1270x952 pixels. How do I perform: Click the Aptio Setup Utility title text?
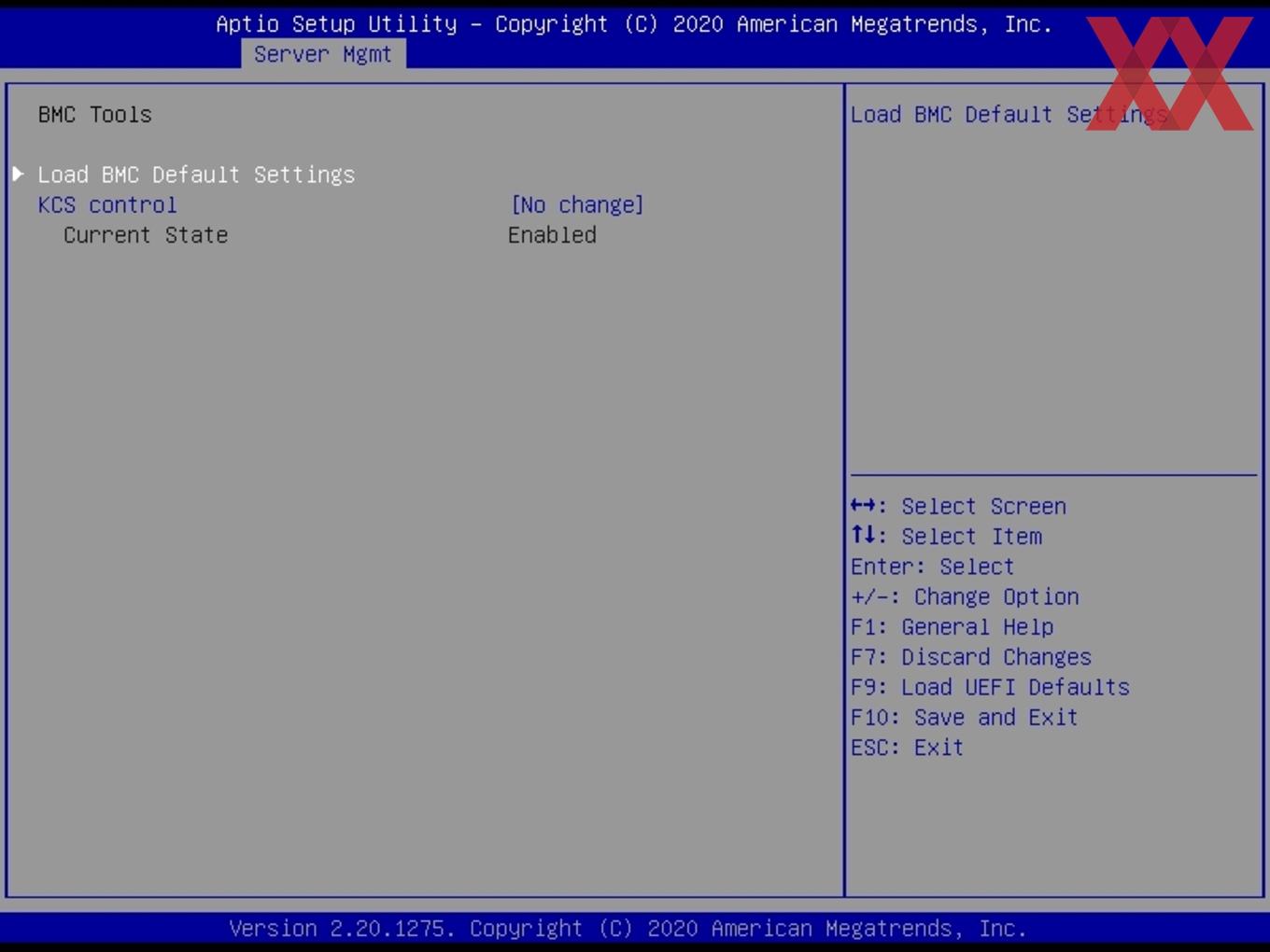[634, 24]
